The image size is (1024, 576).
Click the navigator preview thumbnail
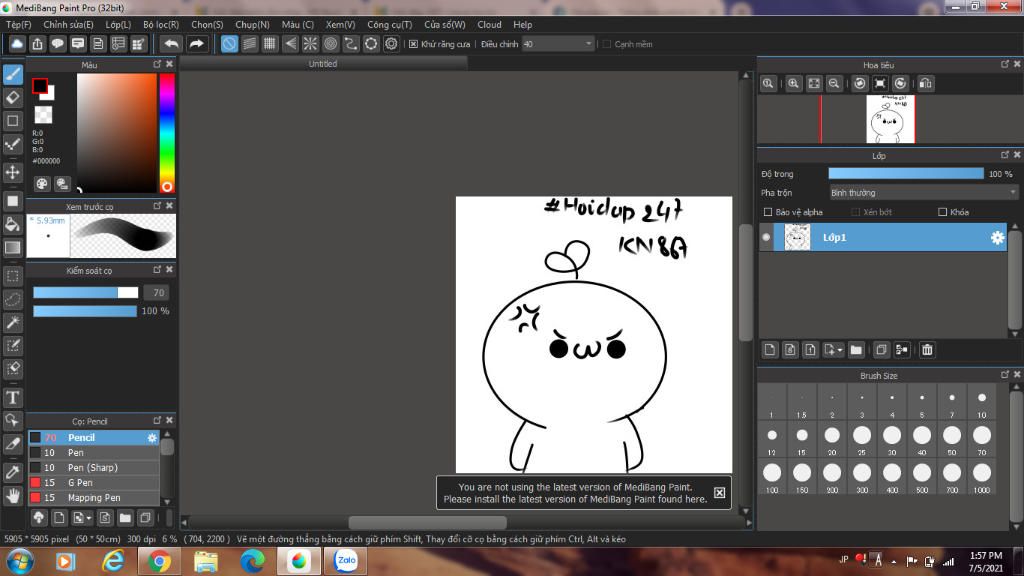(x=890, y=119)
